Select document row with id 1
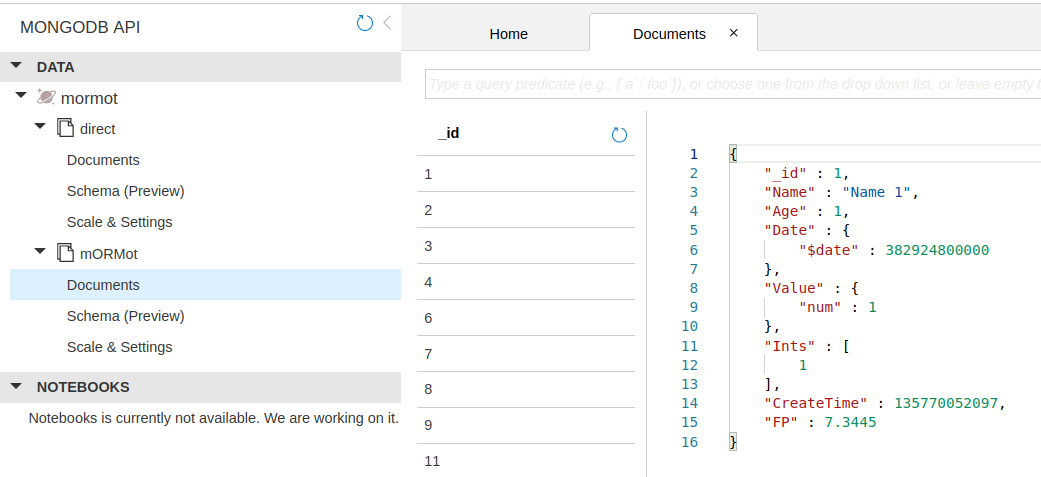 pos(526,174)
